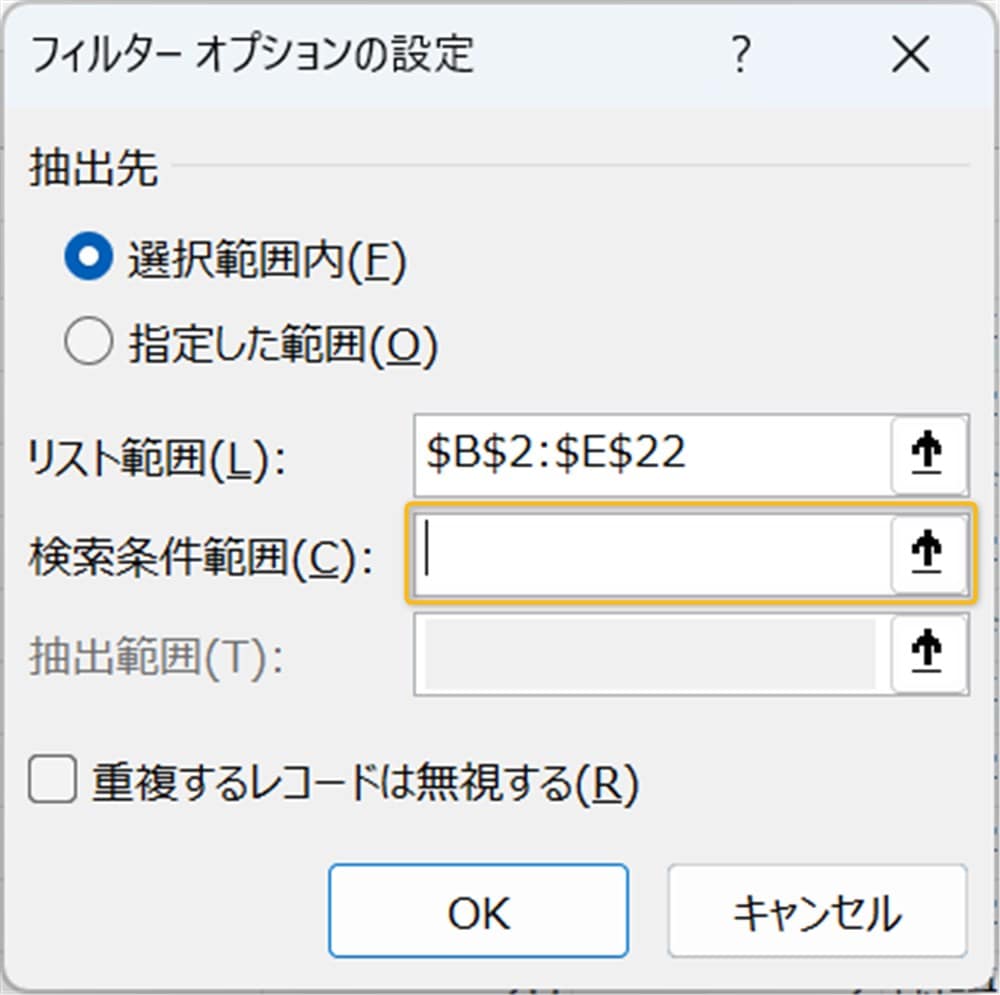This screenshot has height=995, width=1000.
Task: Dismiss the dialog with the X
Action: pos(910,55)
